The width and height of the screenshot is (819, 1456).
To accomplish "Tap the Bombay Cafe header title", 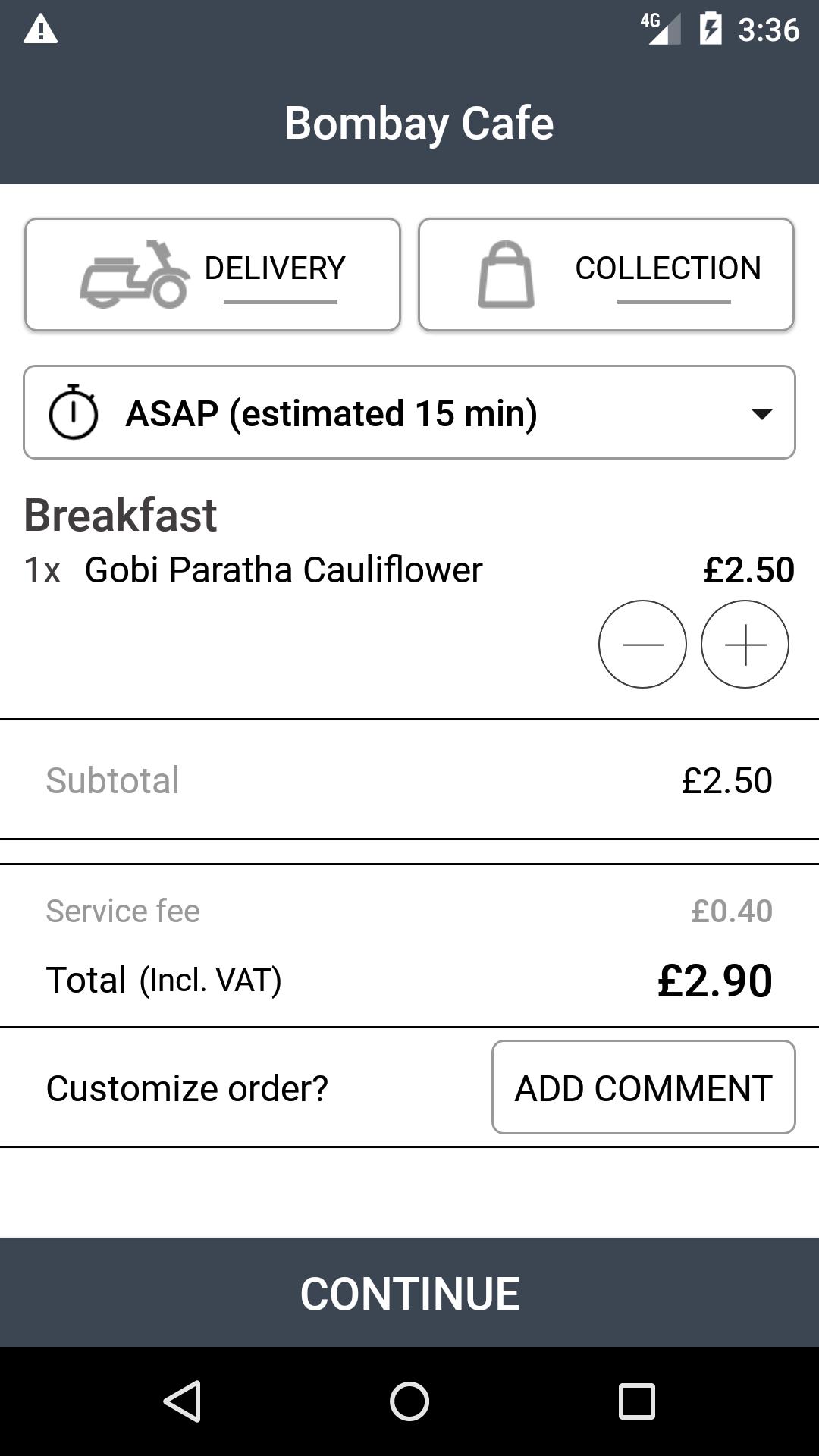I will pyautogui.click(x=419, y=123).
